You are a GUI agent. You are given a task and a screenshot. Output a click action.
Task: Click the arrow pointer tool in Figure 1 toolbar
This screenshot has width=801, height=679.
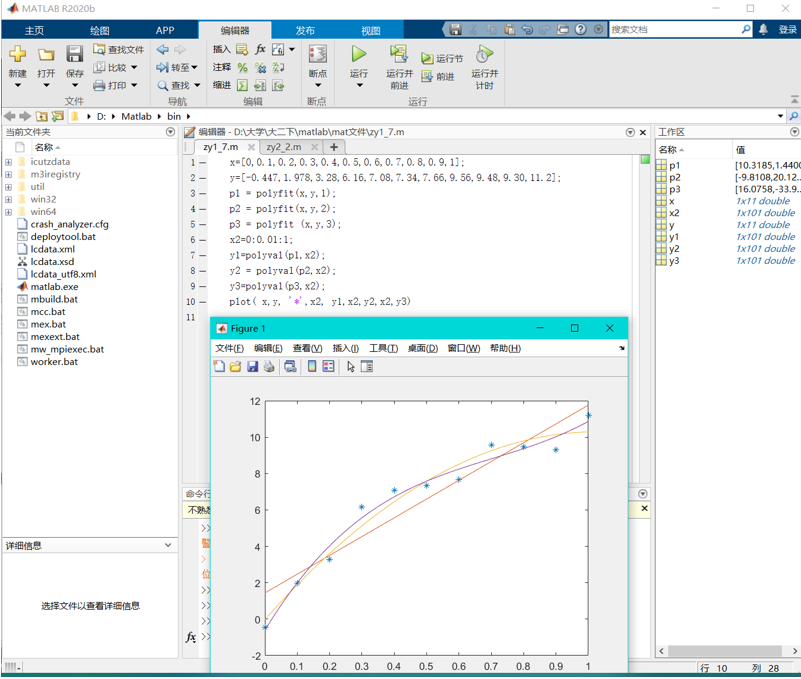tap(350, 366)
